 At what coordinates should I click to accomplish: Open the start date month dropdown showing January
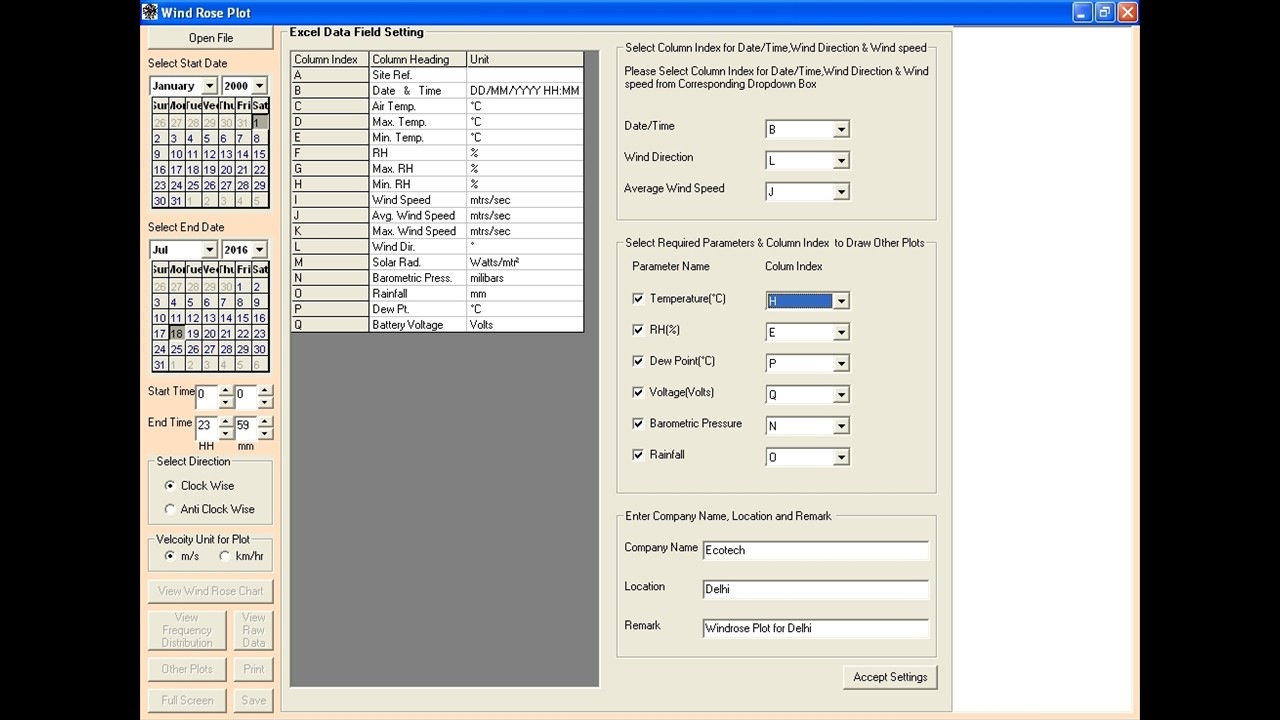click(x=209, y=86)
